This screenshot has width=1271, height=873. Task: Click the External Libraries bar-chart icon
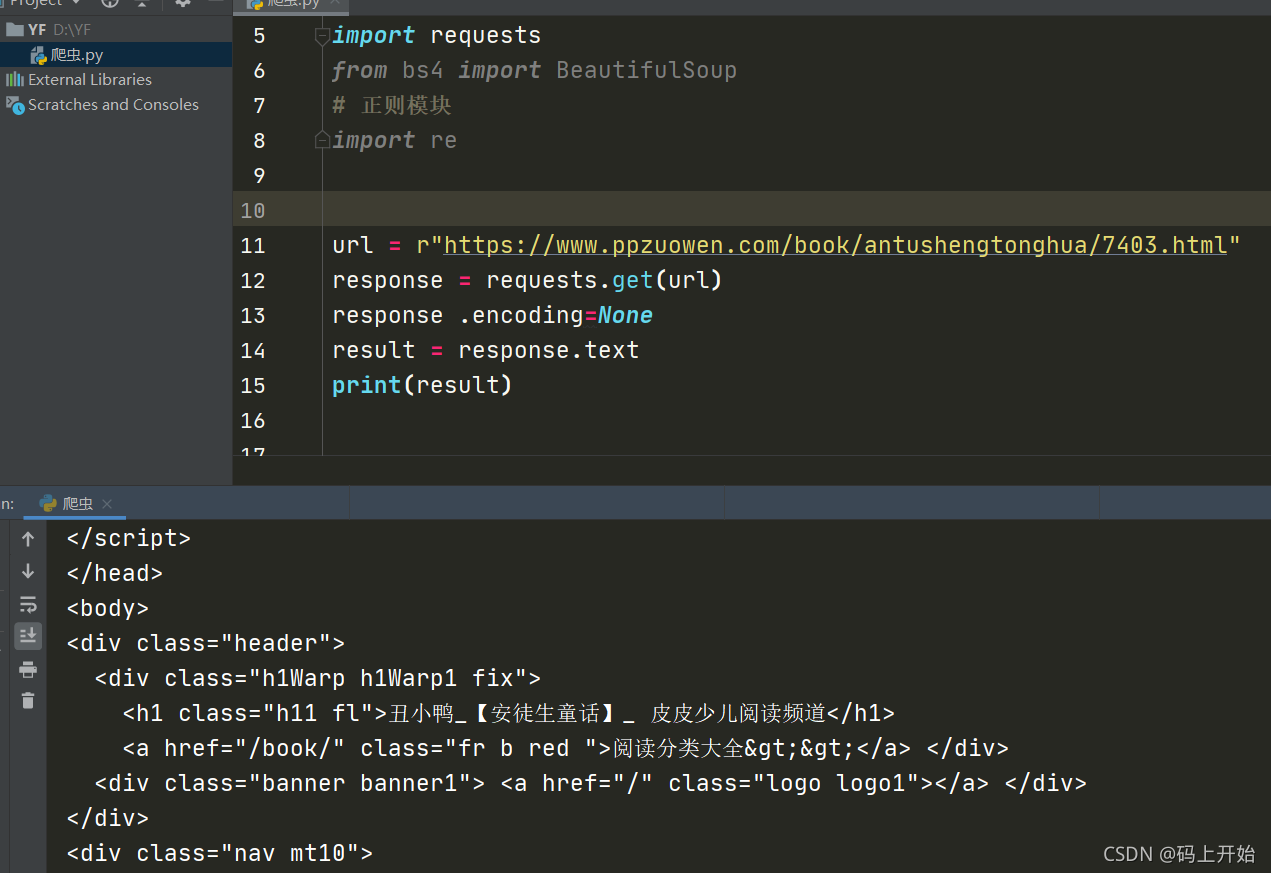pos(14,79)
